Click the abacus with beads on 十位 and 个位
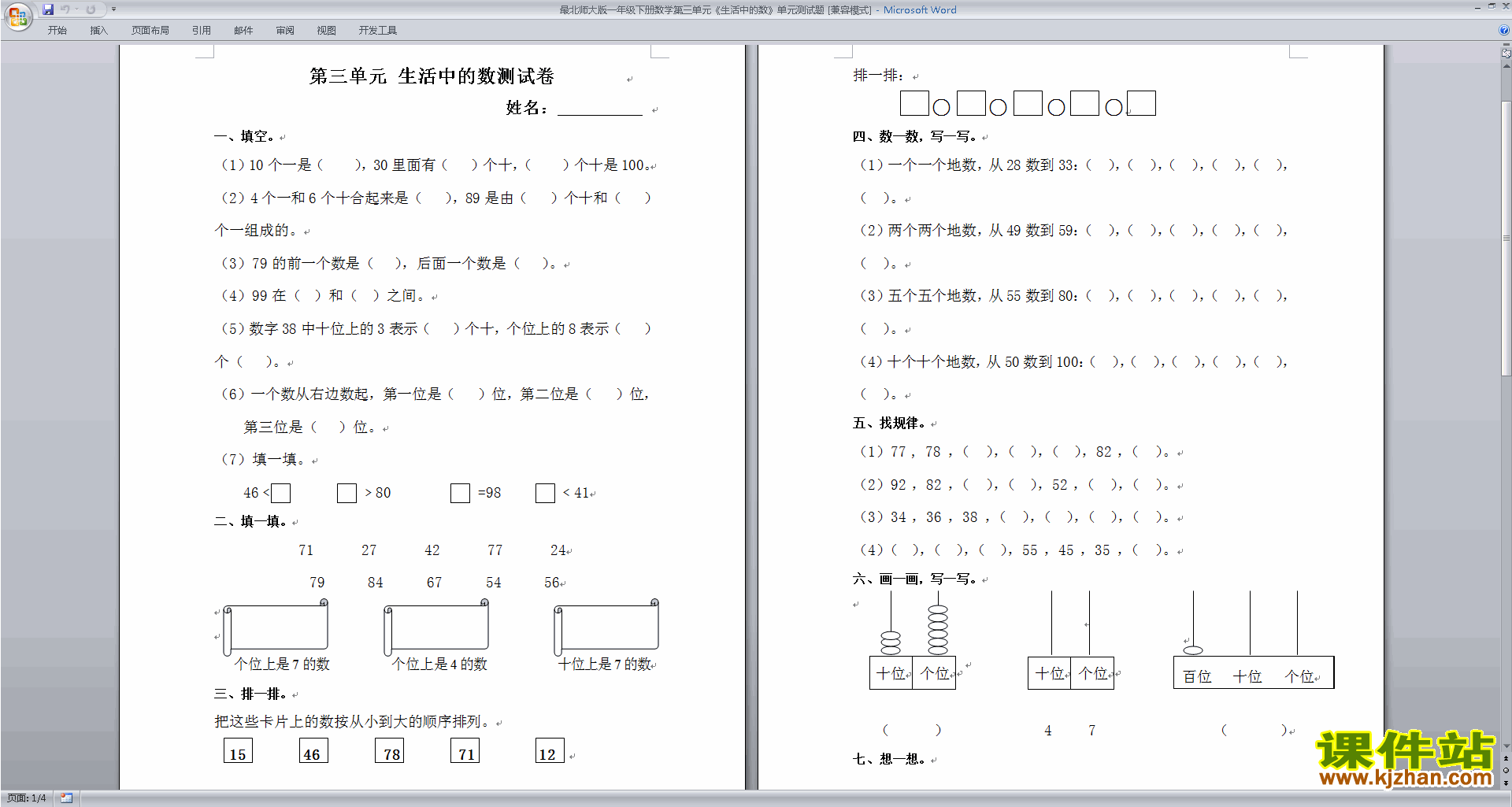The height and width of the screenshot is (807, 1512). [913, 641]
